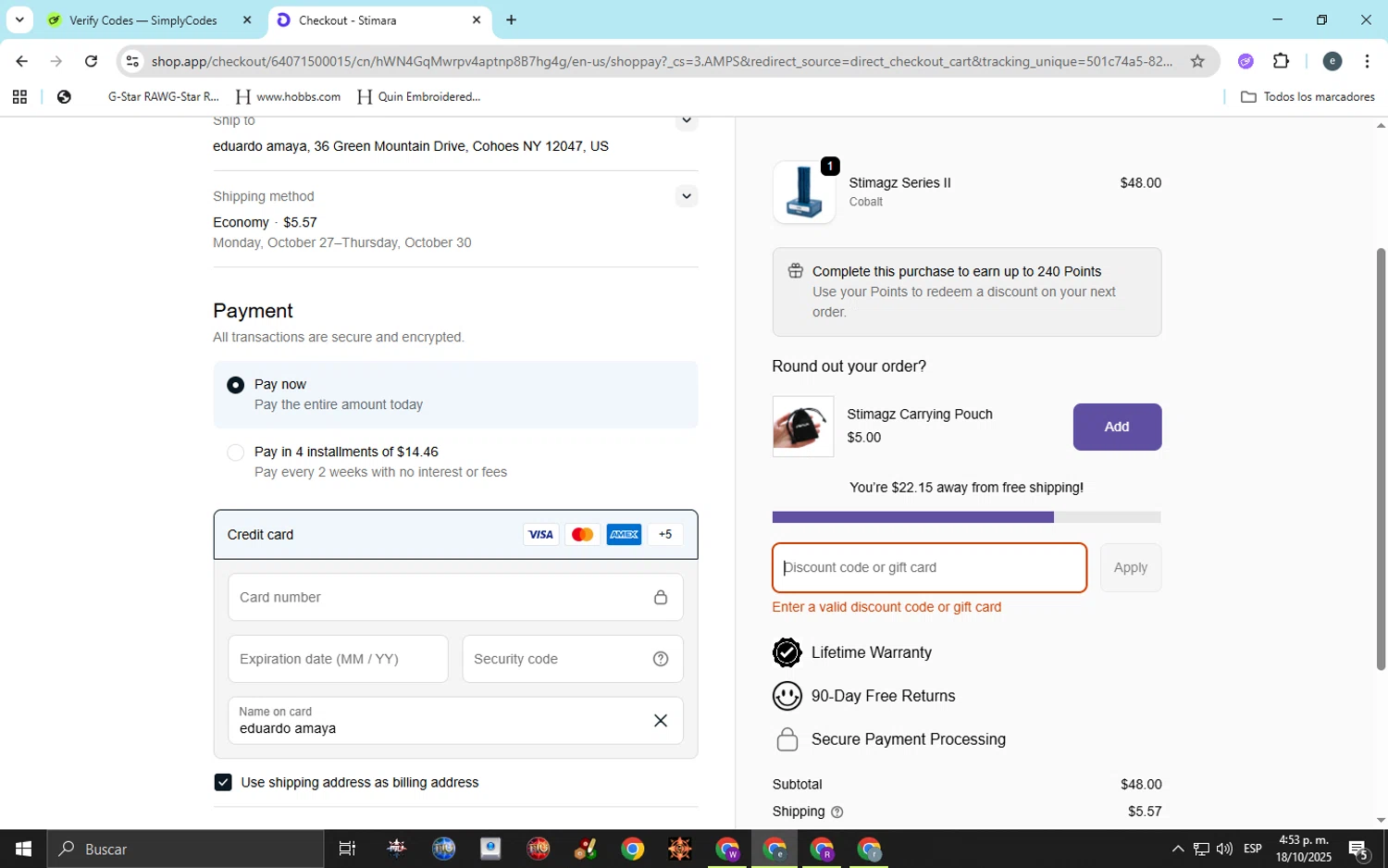Image resolution: width=1388 pixels, height=868 pixels.
Task: Click the Subtotal $48.00 amount
Action: pyautogui.click(x=1141, y=784)
